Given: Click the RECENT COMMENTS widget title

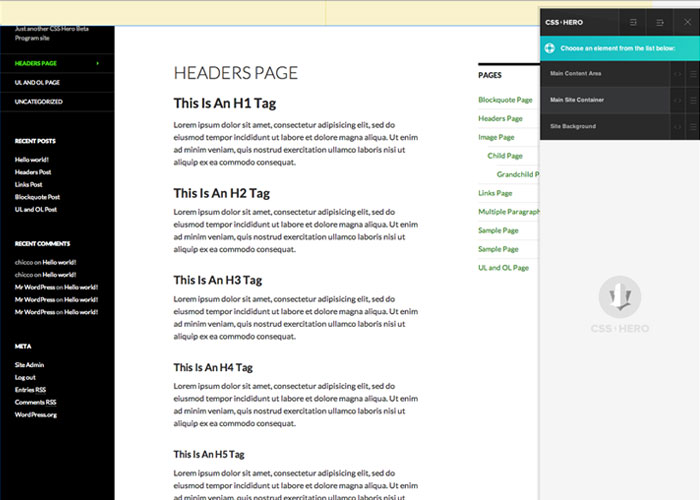Looking at the screenshot, I should click(x=42, y=244).
